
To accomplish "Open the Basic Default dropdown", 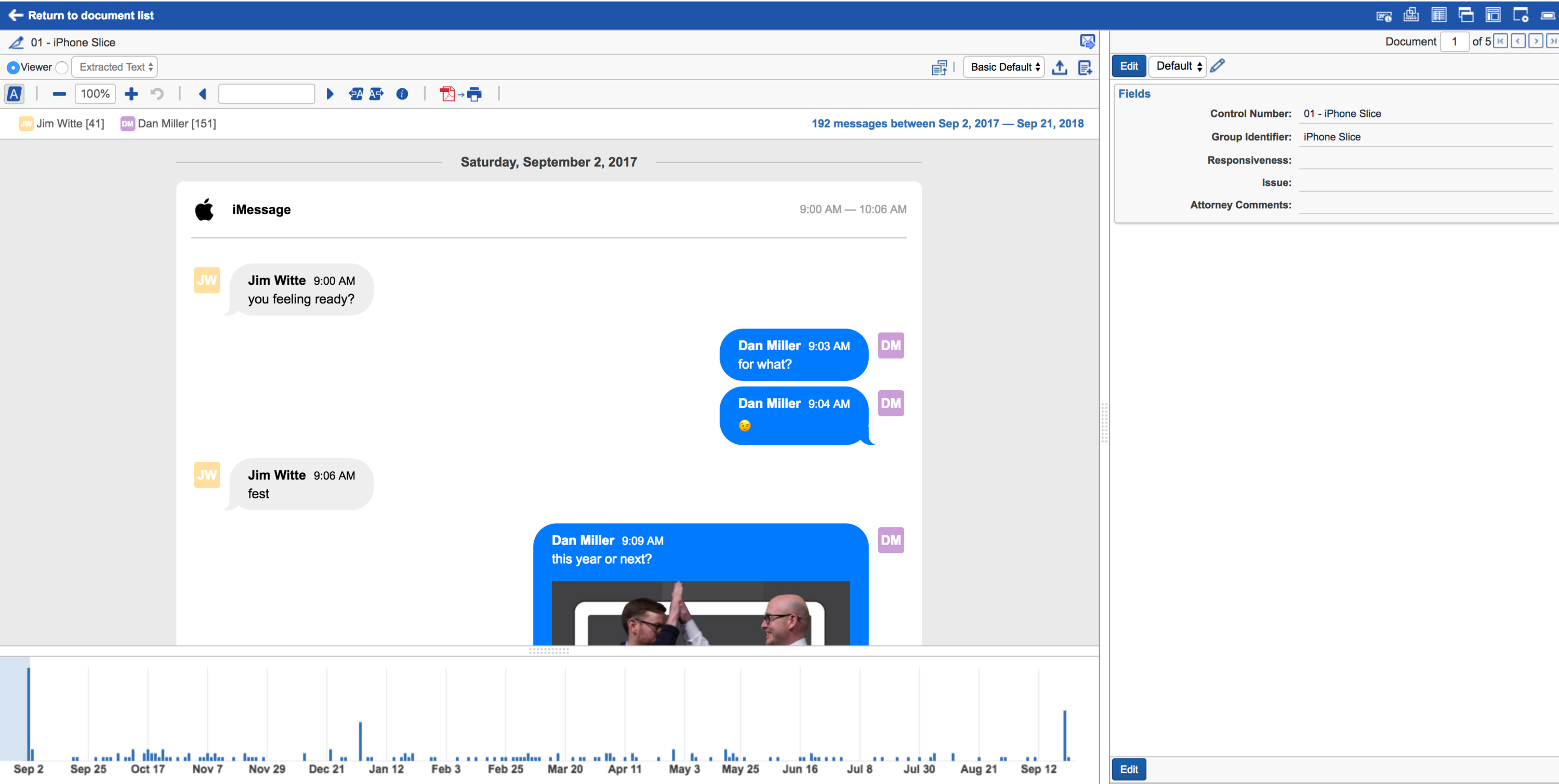I will click(1004, 67).
